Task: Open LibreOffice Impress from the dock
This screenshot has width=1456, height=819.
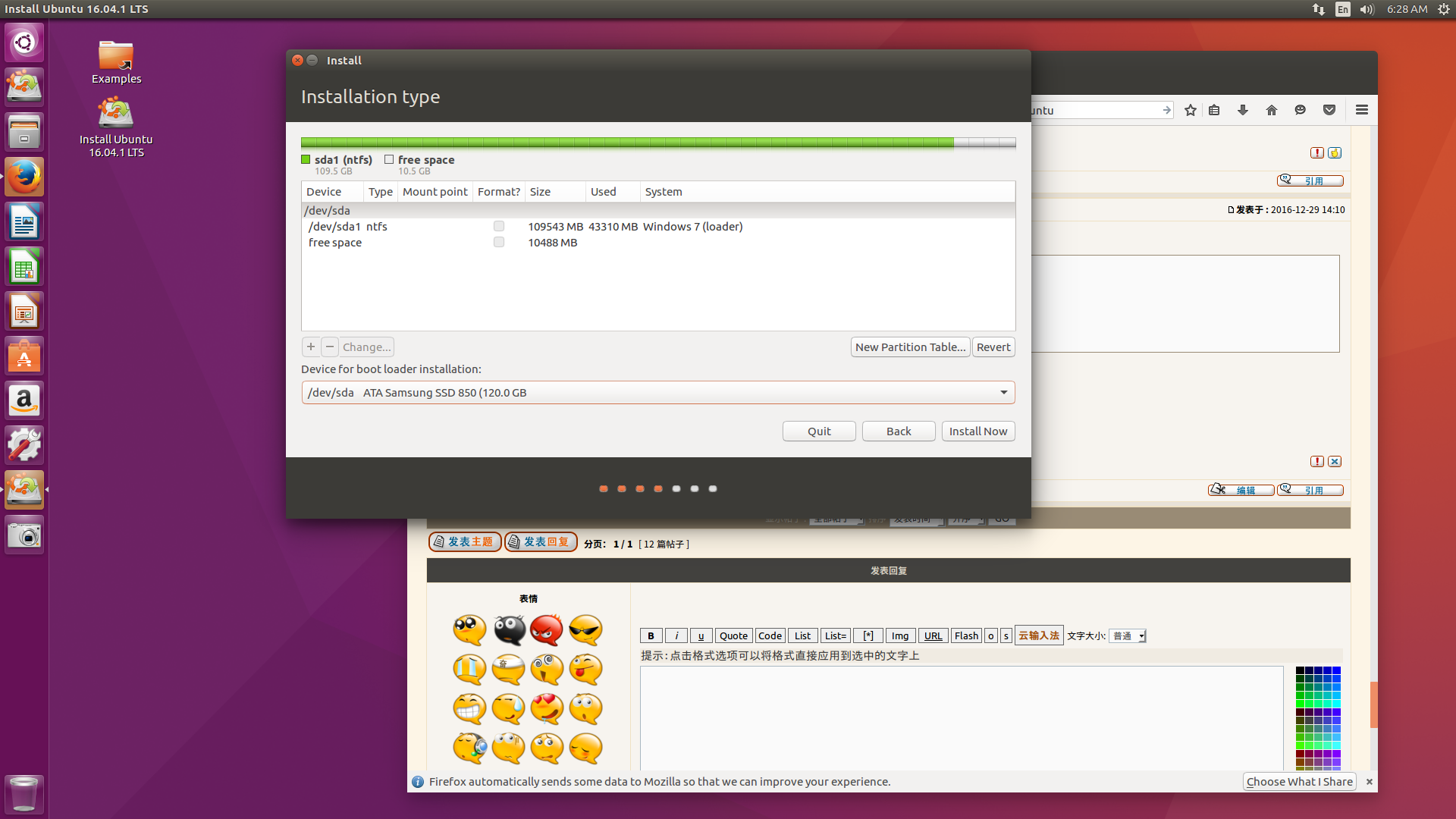Action: [x=24, y=311]
